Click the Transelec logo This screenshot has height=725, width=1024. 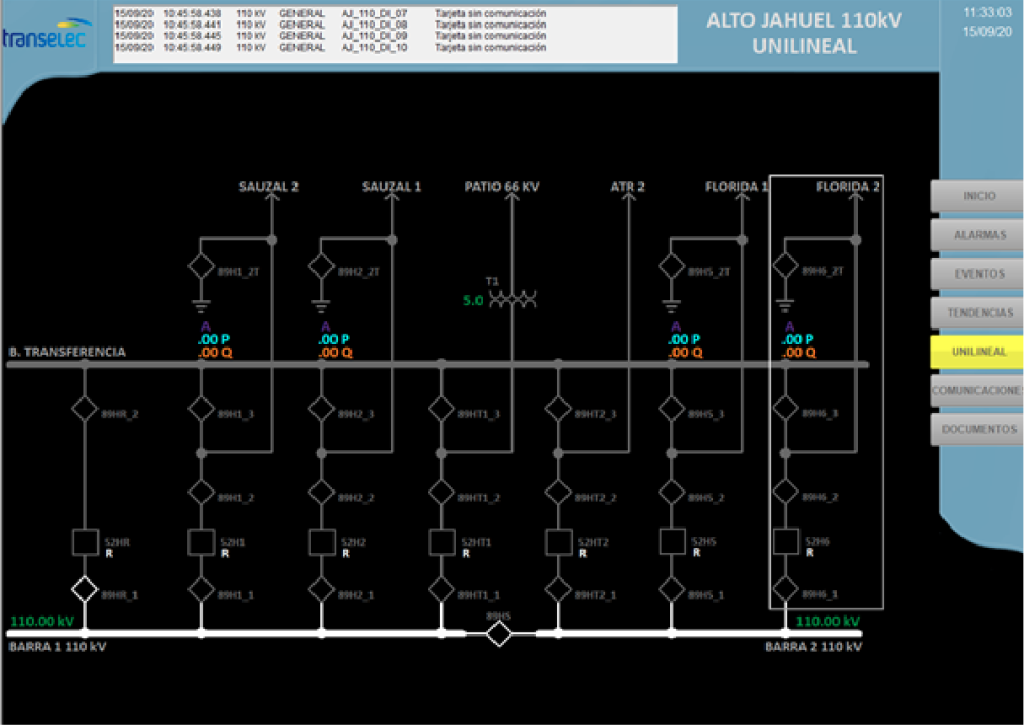point(45,33)
